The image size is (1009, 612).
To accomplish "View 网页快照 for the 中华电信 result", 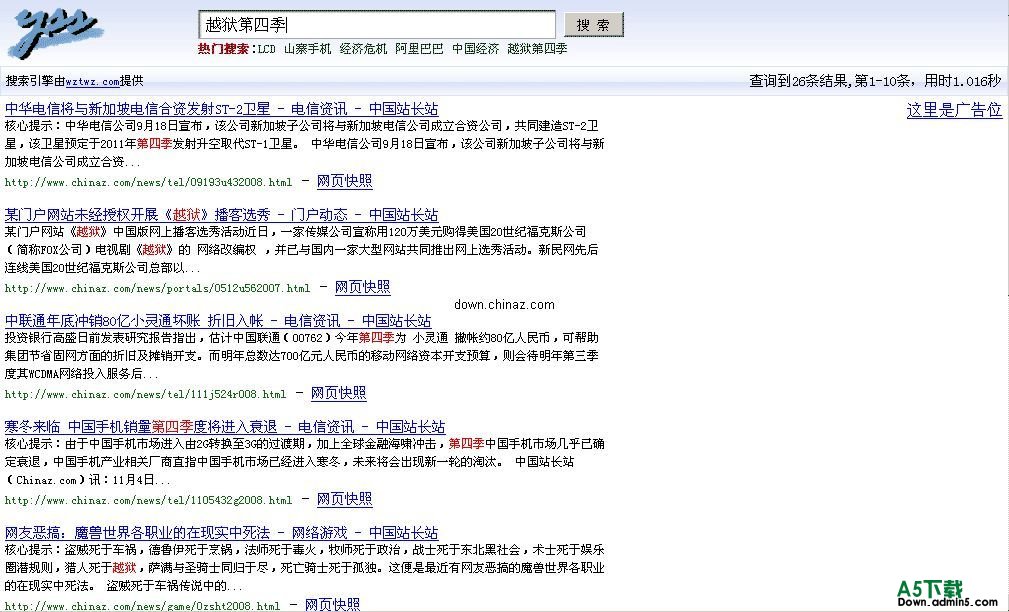I will click(344, 181).
